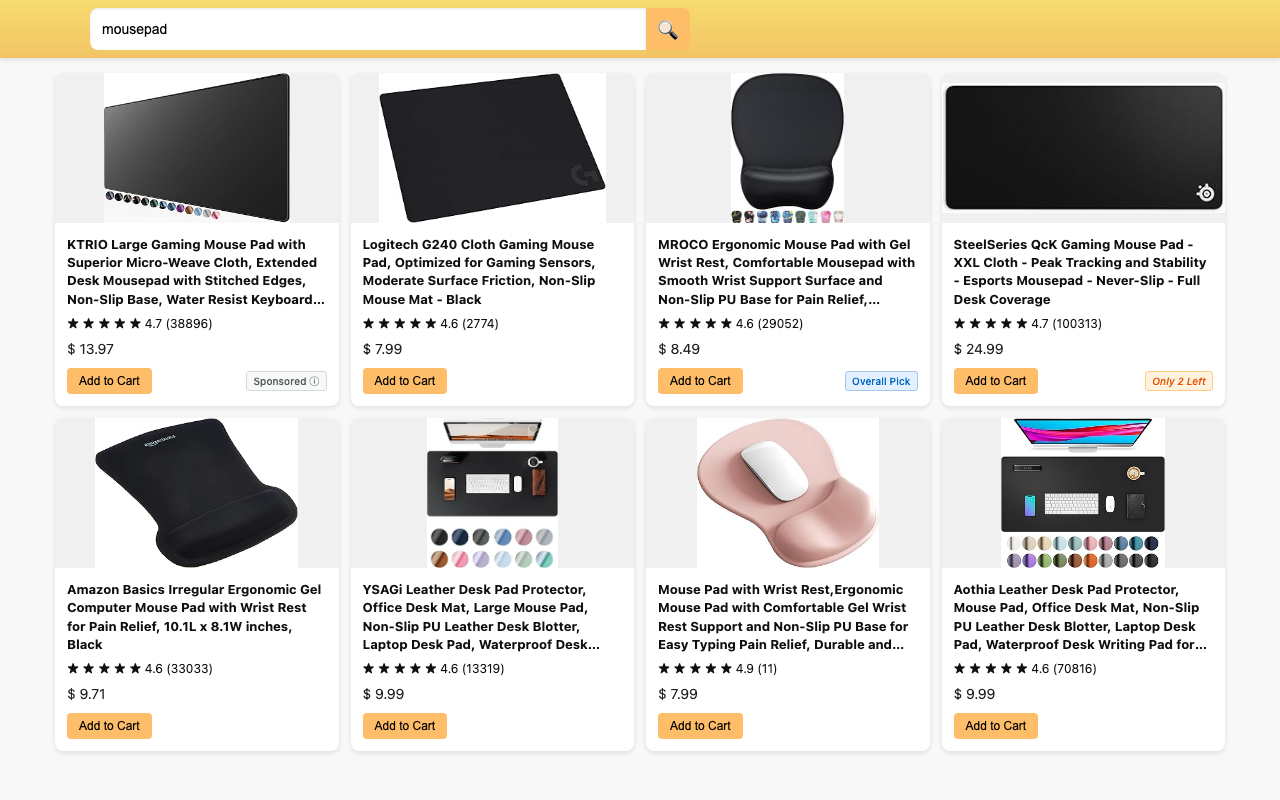Open the YSAGi desk pad color options image
This screenshot has height=800, width=1280.
click(x=492, y=493)
